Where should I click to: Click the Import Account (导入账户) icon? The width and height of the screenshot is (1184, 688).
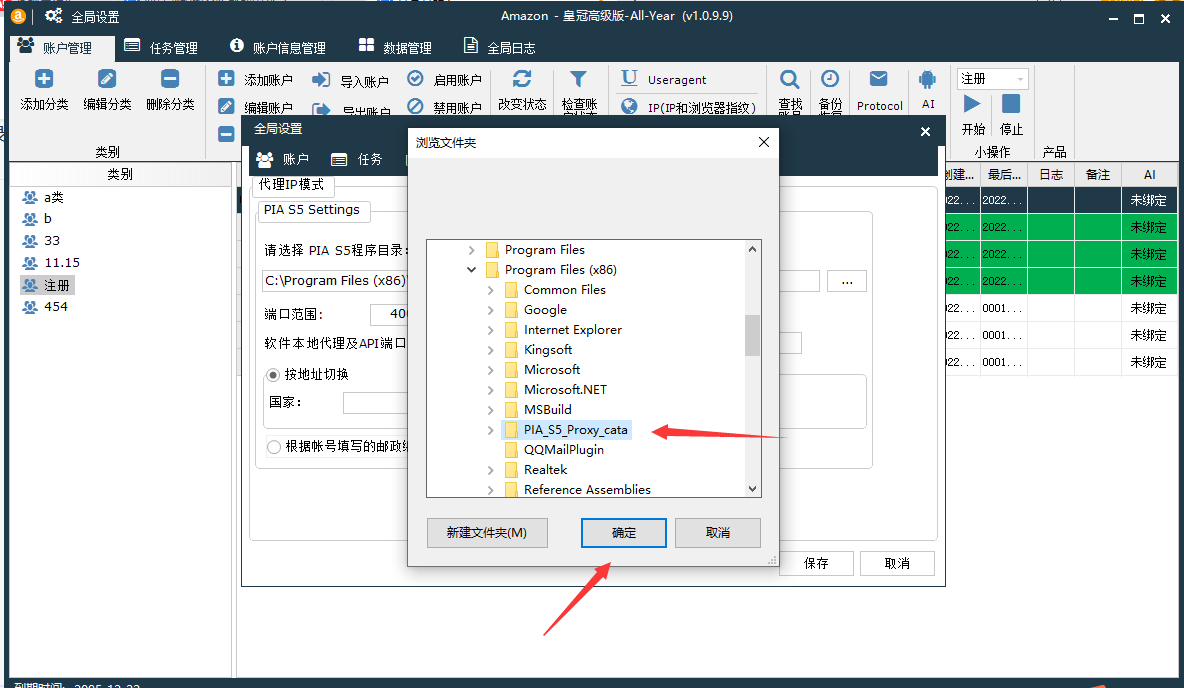tap(321, 80)
